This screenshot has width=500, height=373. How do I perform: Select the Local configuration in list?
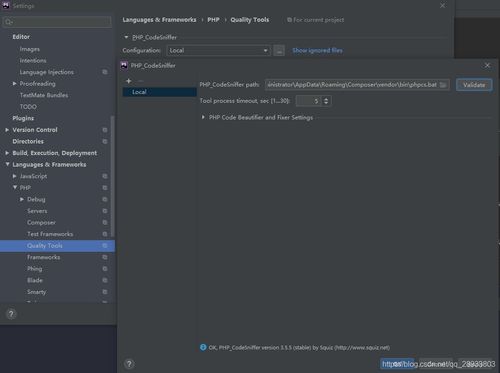[160, 92]
